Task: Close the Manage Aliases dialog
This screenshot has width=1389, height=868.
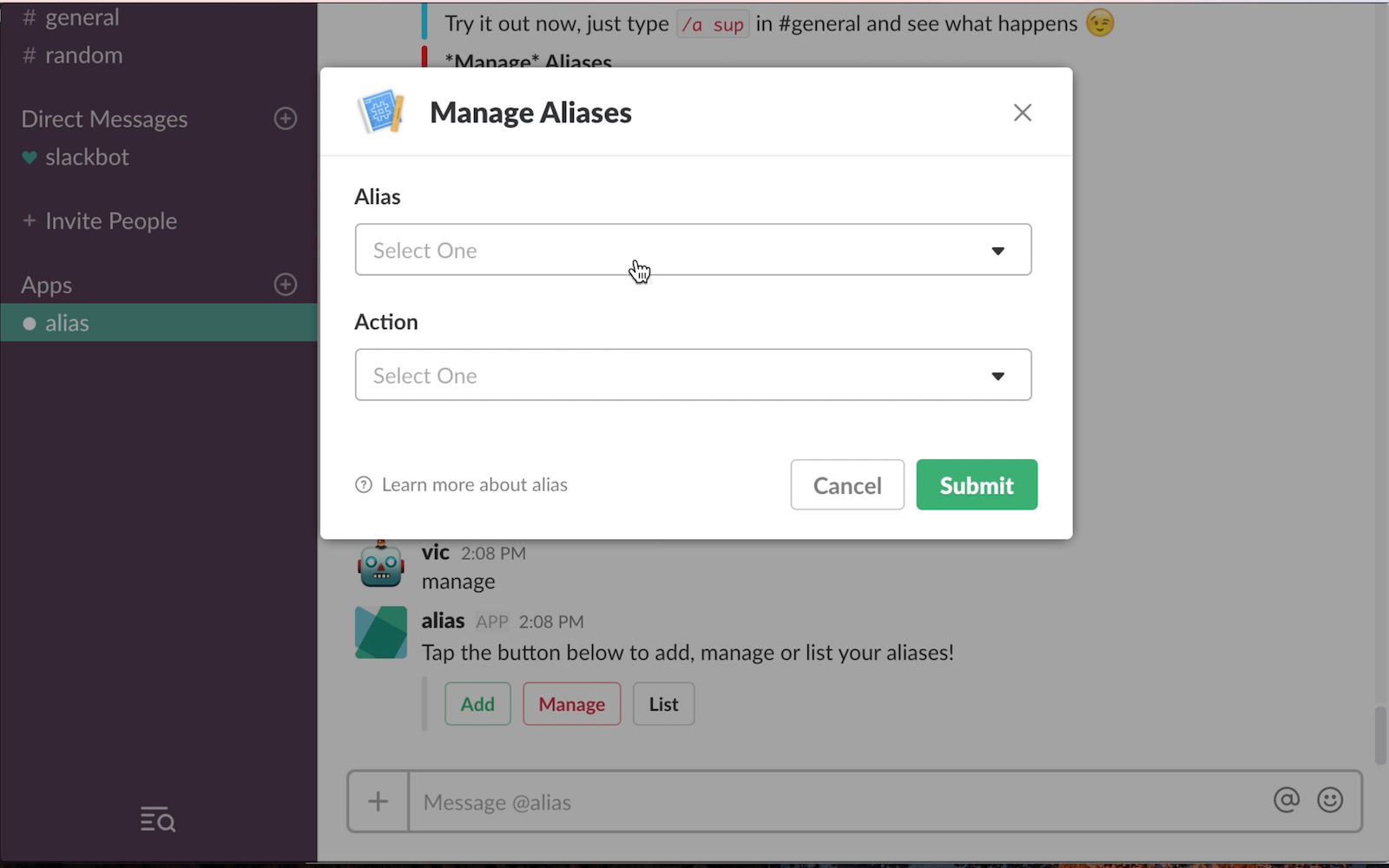Action: click(x=1022, y=113)
